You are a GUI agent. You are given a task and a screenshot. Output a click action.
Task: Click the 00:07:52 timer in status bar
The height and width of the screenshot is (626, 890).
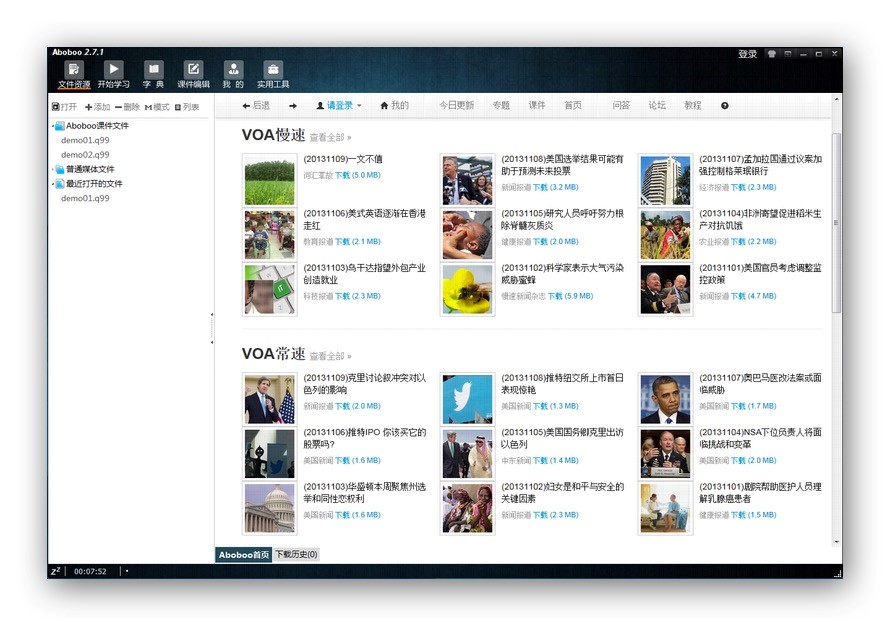90,572
